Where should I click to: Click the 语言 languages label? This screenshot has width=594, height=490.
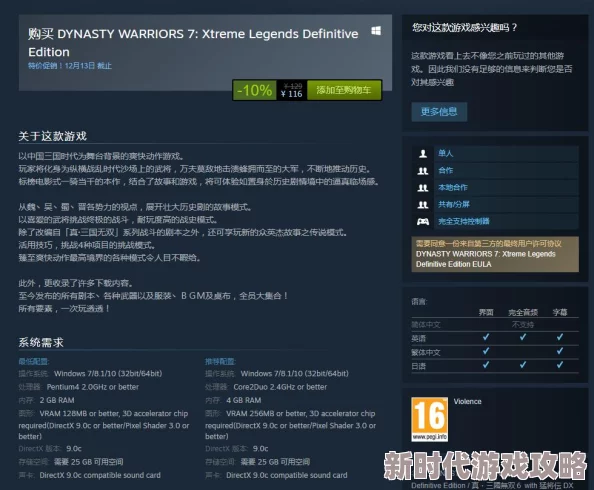point(419,302)
